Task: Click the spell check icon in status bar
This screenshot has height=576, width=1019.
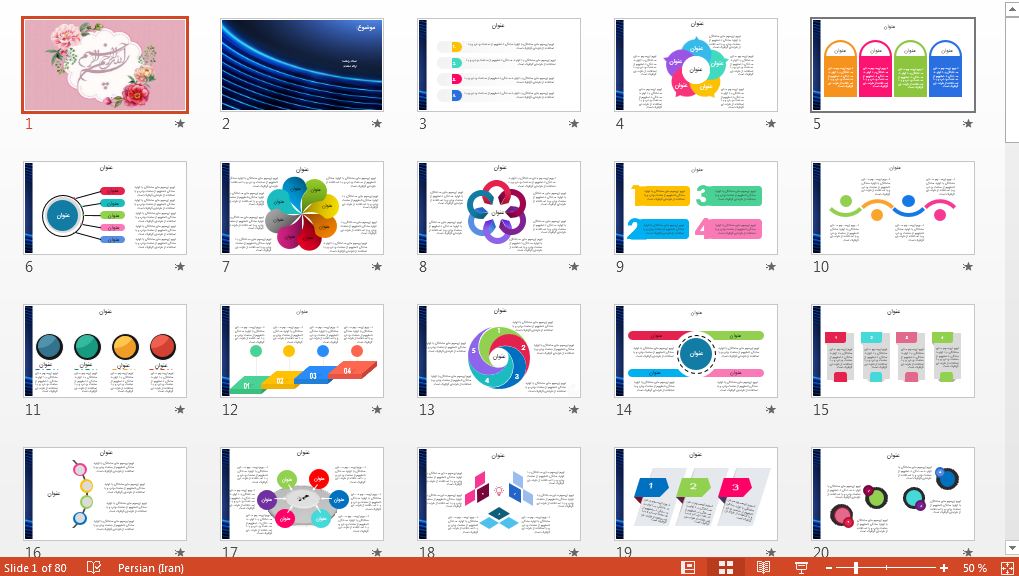Action: tap(94, 567)
